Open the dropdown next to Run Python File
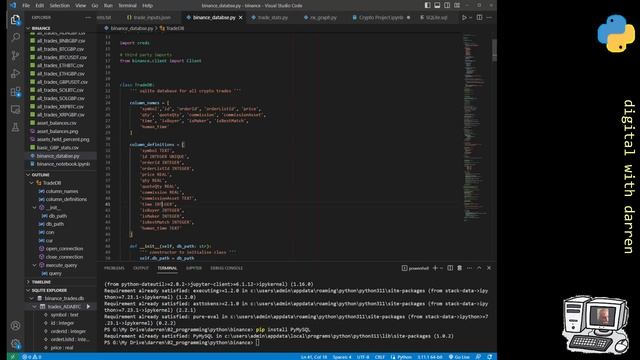 coord(470,18)
